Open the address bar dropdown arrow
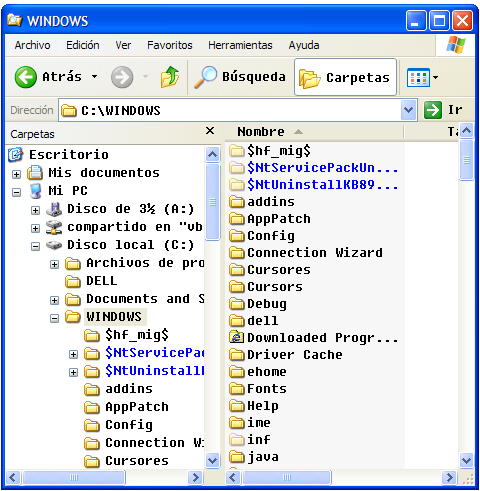The height and width of the screenshot is (491, 480). (409, 110)
